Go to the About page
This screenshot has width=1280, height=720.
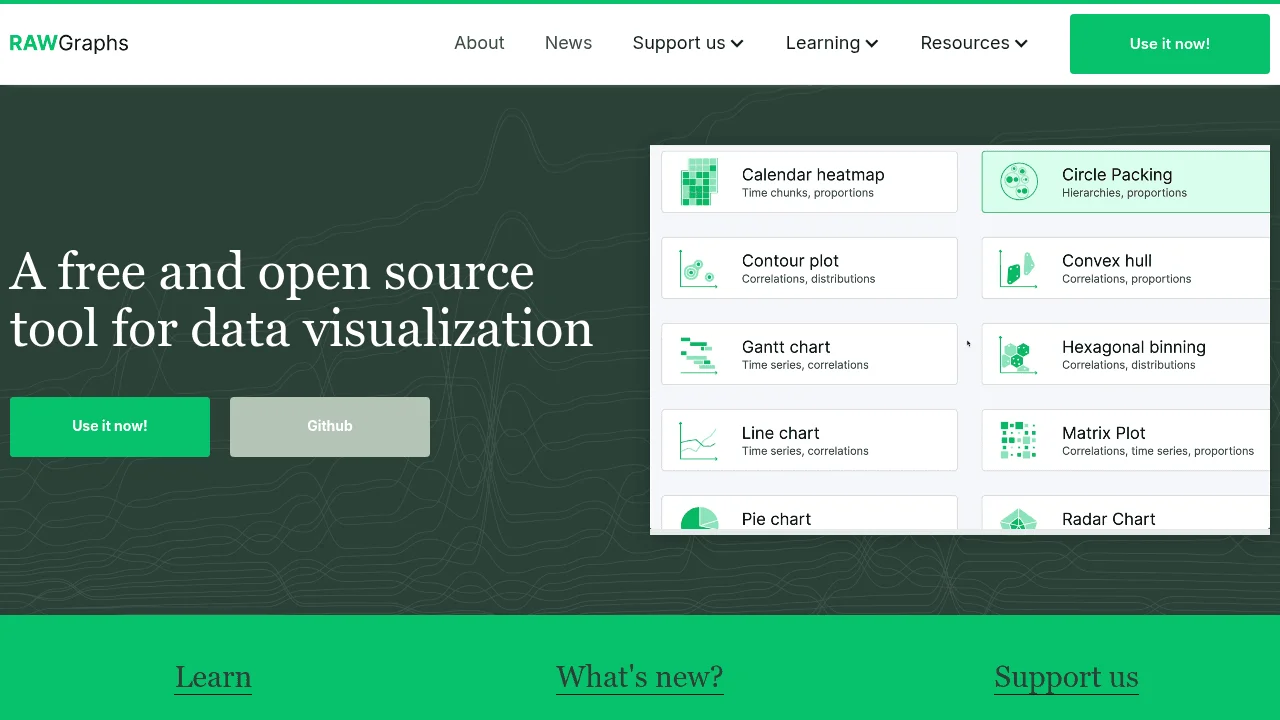[479, 43]
